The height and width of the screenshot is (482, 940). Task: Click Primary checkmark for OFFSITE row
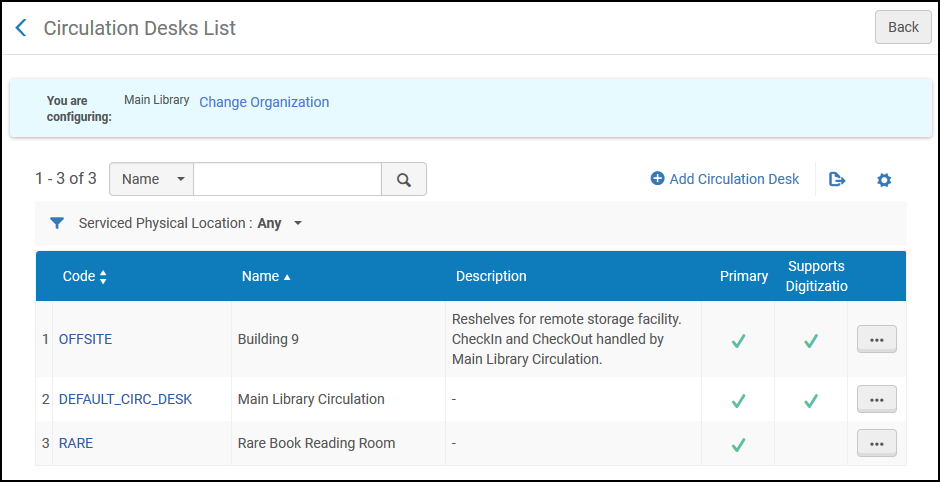click(x=739, y=341)
